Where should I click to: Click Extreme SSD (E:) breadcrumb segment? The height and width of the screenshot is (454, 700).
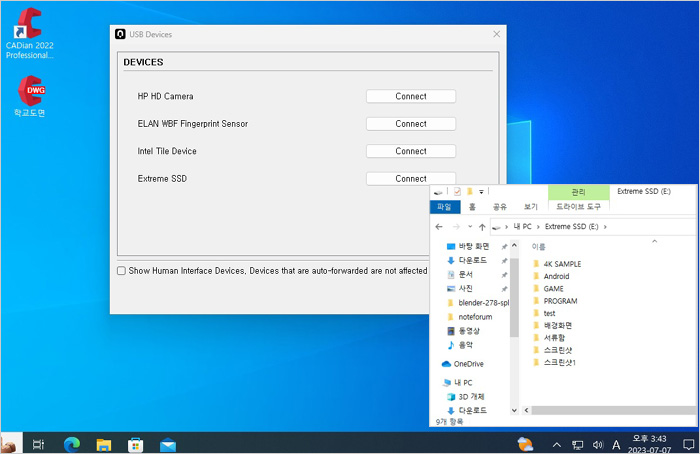click(571, 227)
